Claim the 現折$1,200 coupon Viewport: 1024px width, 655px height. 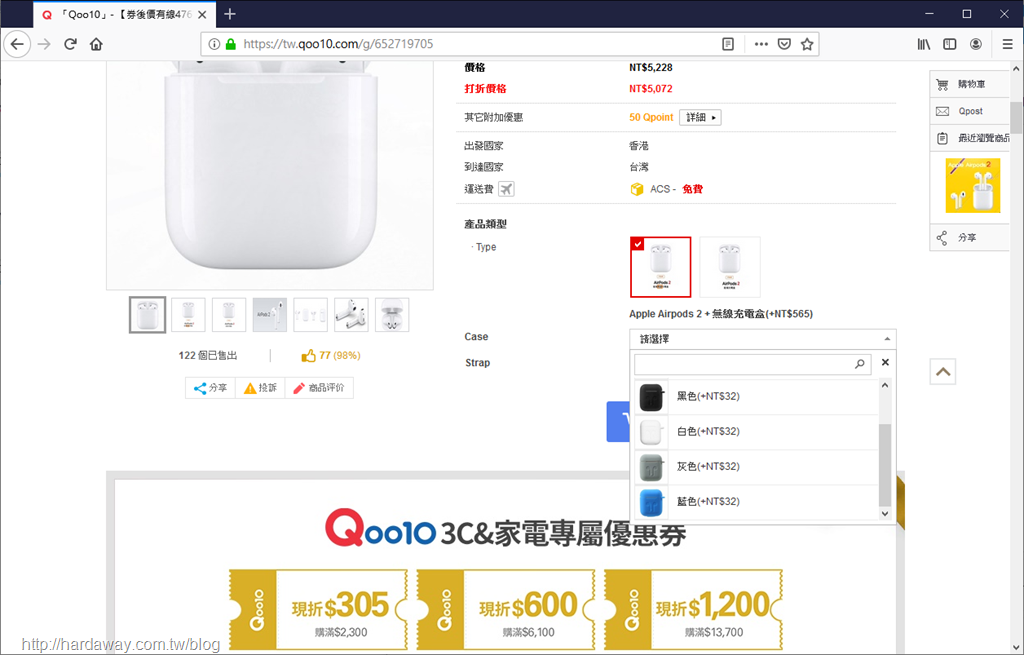tap(694, 609)
